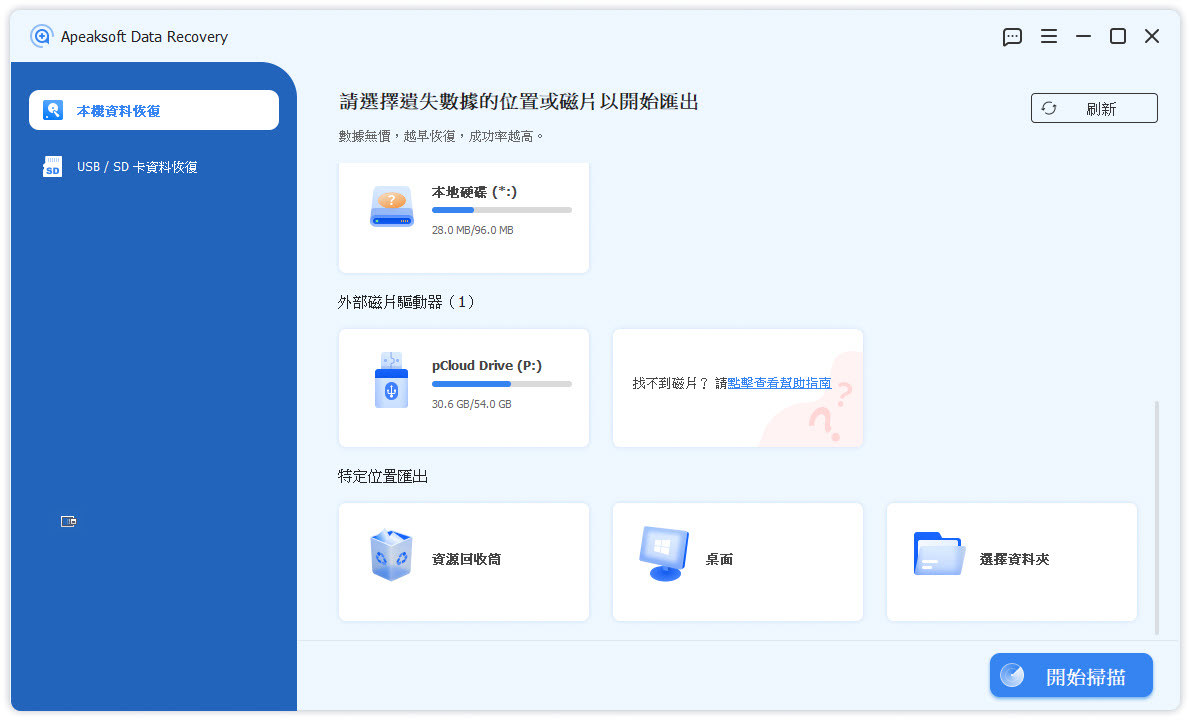The width and height of the screenshot is (1190, 720).
Task: Click the 刷新 refresh button
Action: pyautogui.click(x=1094, y=108)
